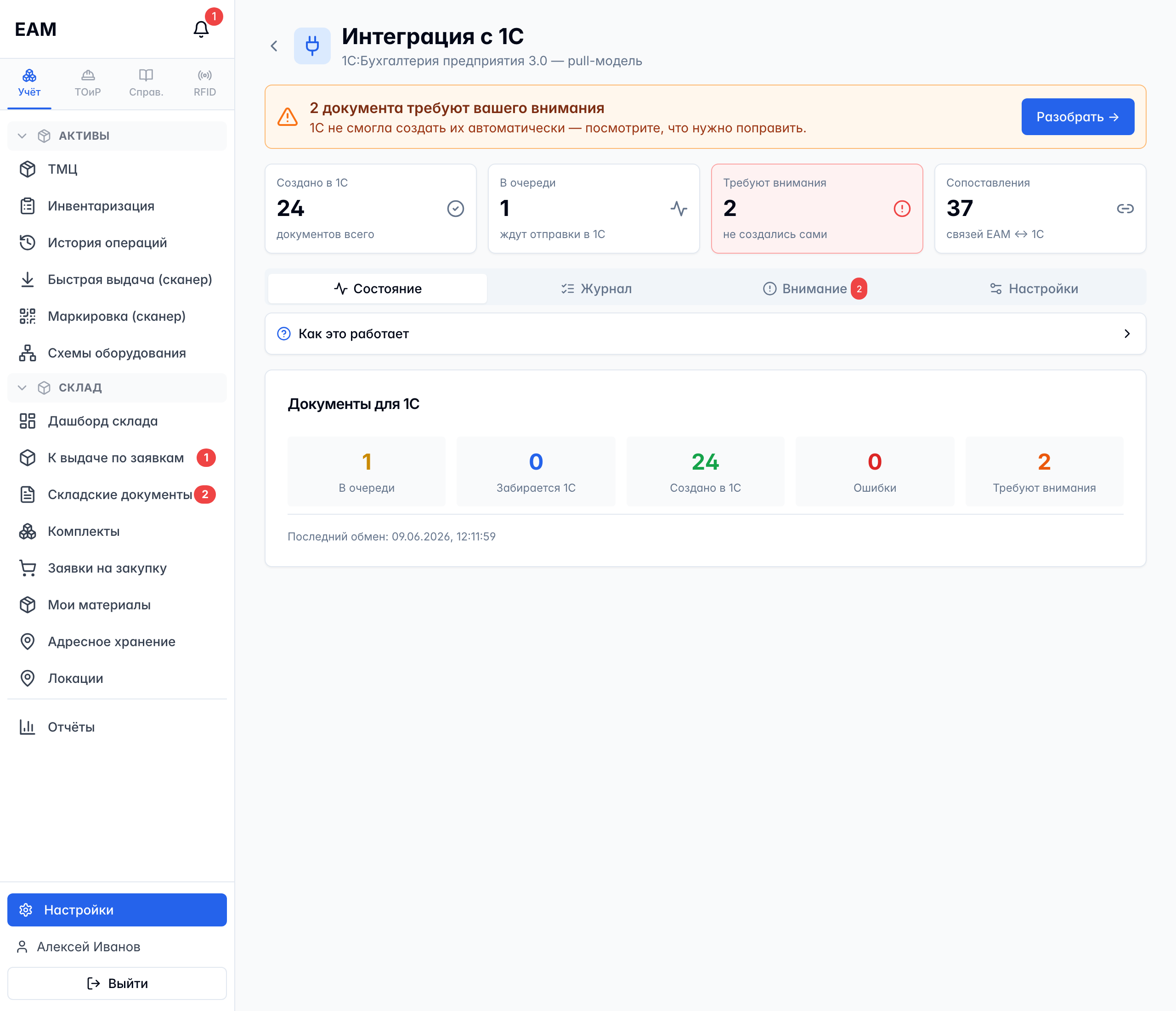Open the Журнал tab
1176x1011 pixels.
pos(596,289)
